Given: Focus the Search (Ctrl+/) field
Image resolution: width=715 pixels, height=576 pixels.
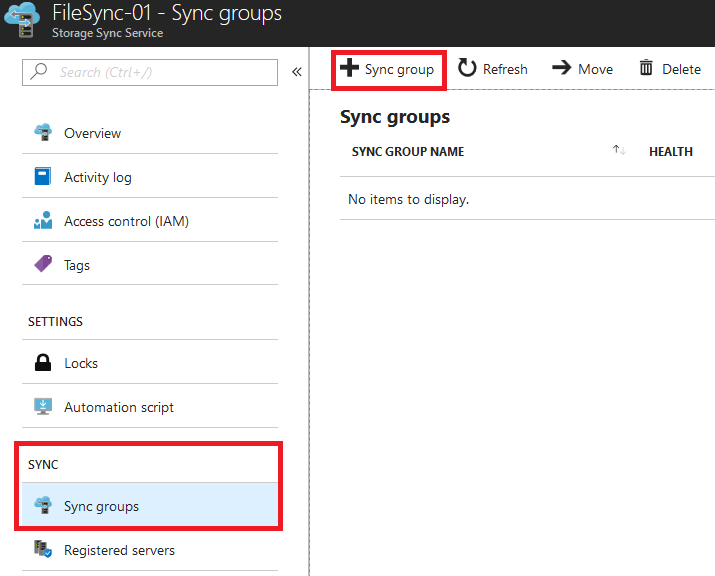Looking at the screenshot, I should pyautogui.click(x=150, y=72).
